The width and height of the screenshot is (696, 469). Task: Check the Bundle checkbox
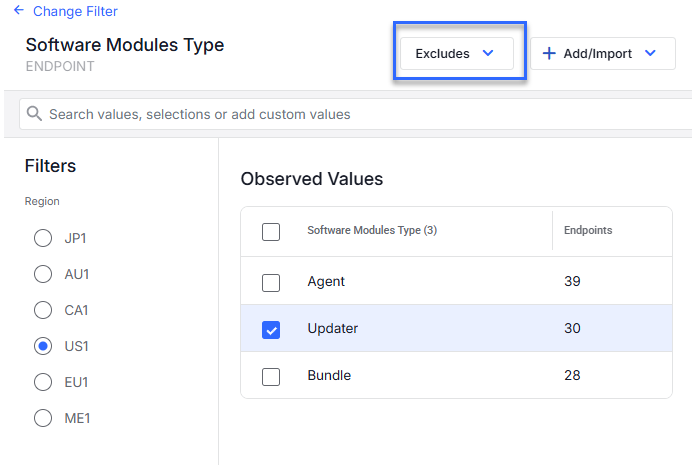pos(271,377)
